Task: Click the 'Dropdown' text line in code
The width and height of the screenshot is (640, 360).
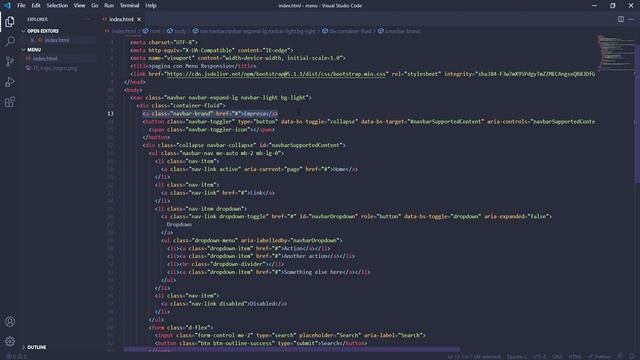Action: (x=179, y=224)
